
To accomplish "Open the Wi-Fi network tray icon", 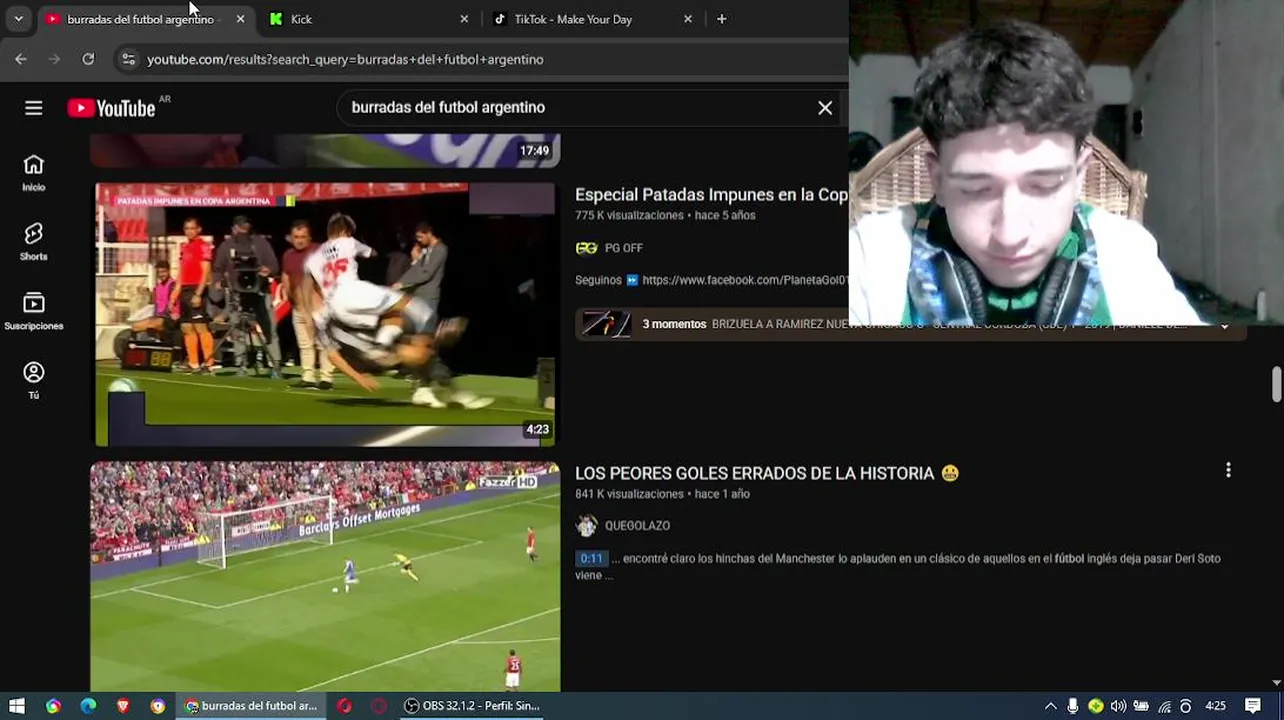I will pos(1164,706).
